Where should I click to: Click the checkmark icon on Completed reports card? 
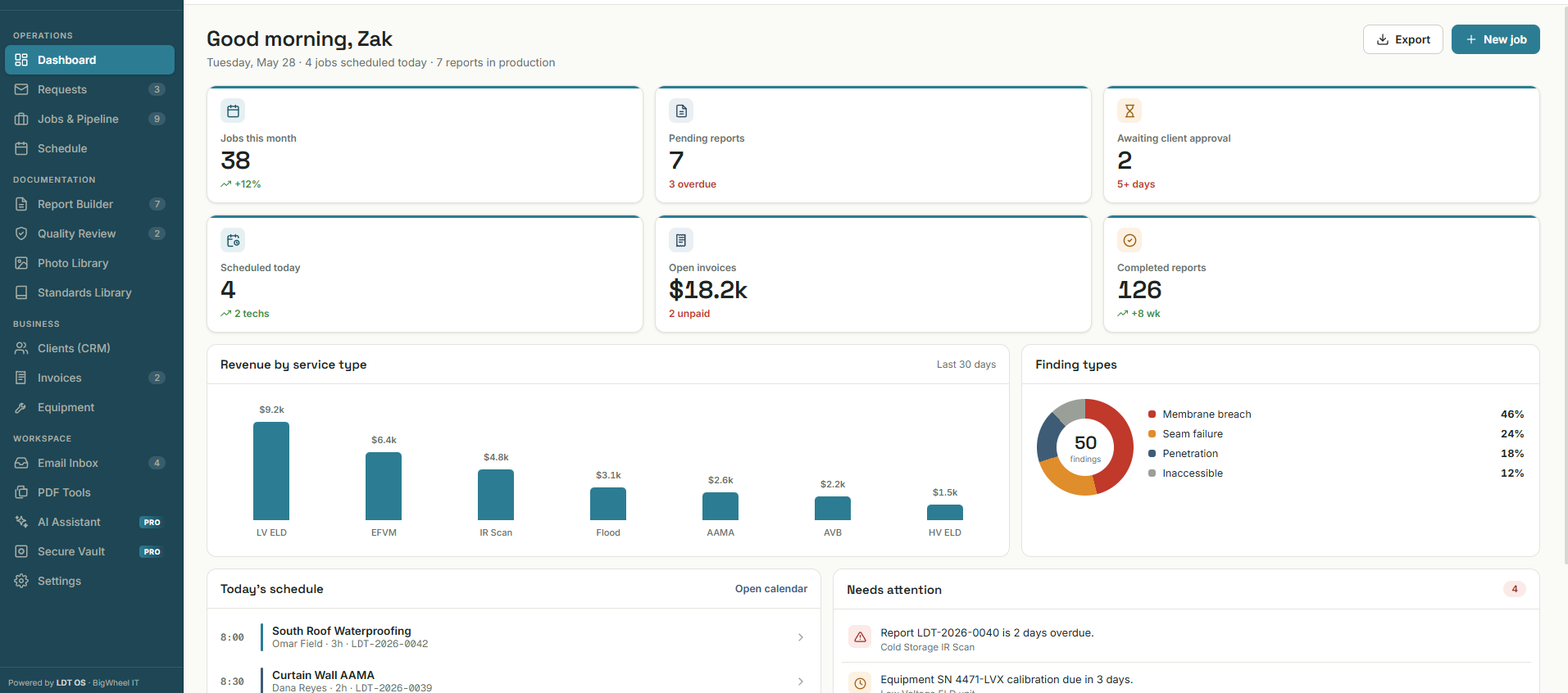pos(1129,240)
